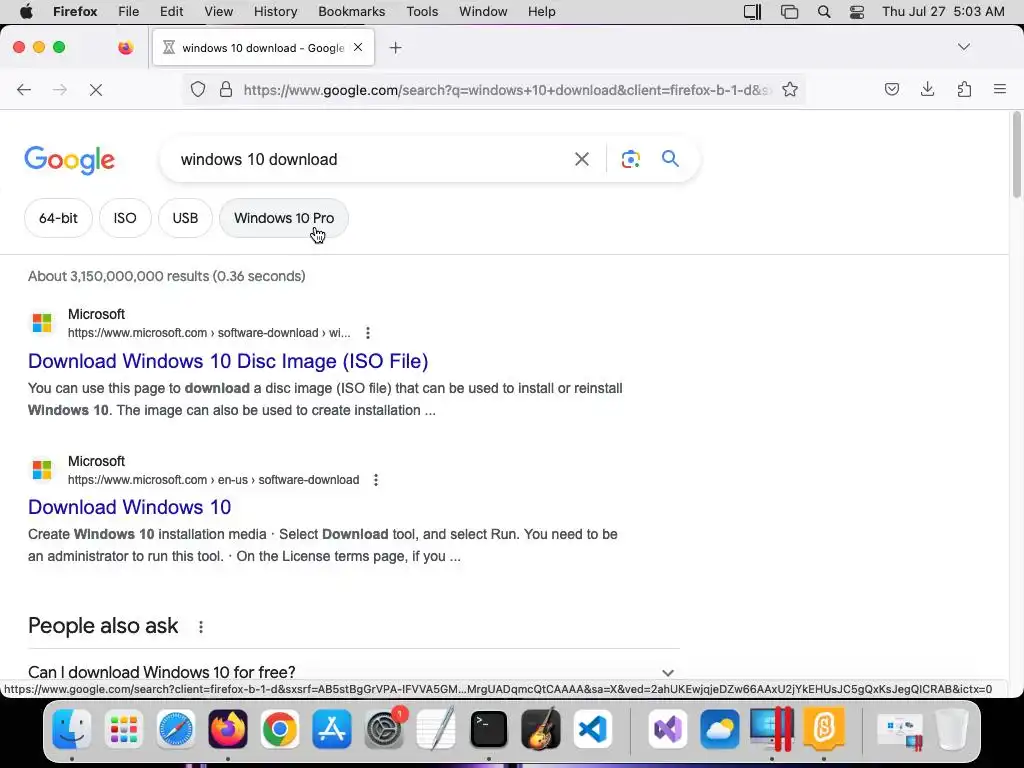Filter results by ISO chip
The width and height of the screenshot is (1024, 768).
pyautogui.click(x=125, y=218)
